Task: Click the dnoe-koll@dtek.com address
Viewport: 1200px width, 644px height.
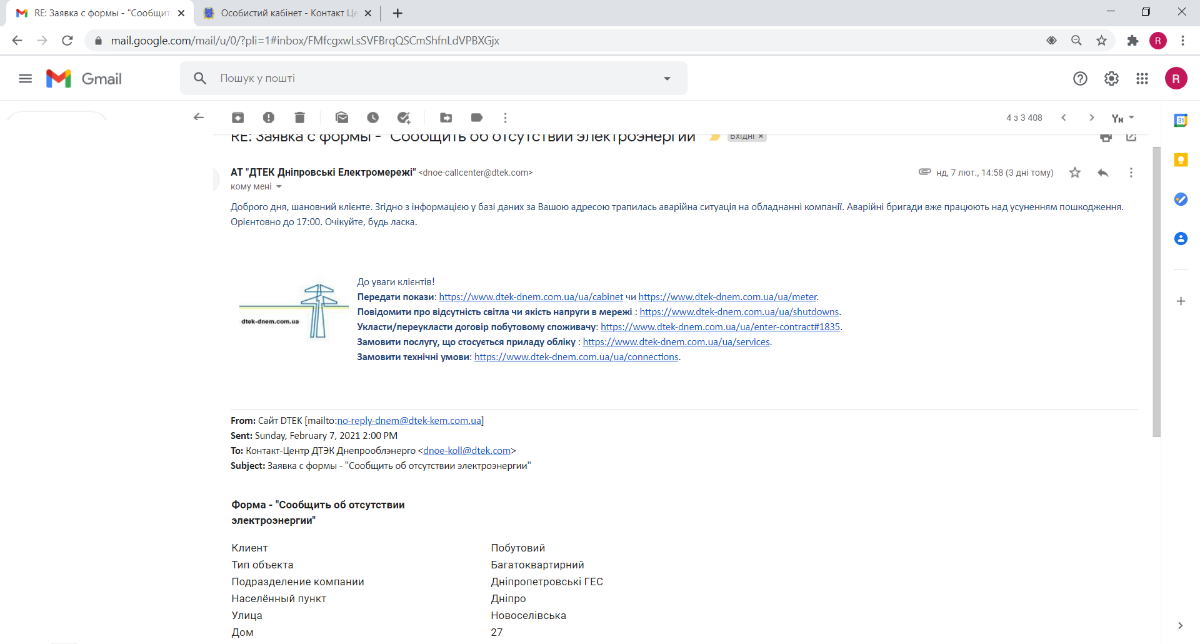Action: pos(468,451)
